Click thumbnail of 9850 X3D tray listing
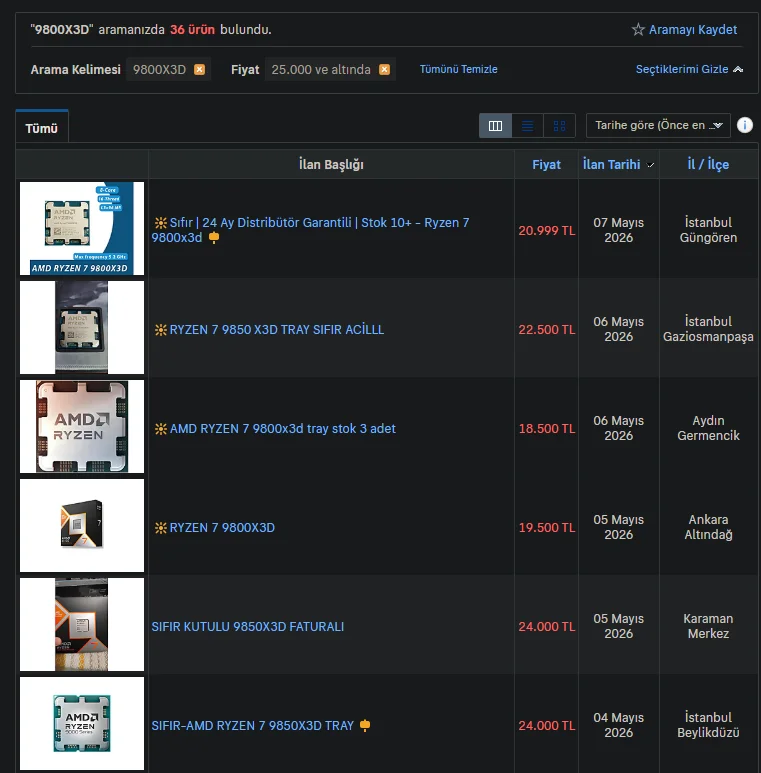761x773 pixels. coord(82,327)
